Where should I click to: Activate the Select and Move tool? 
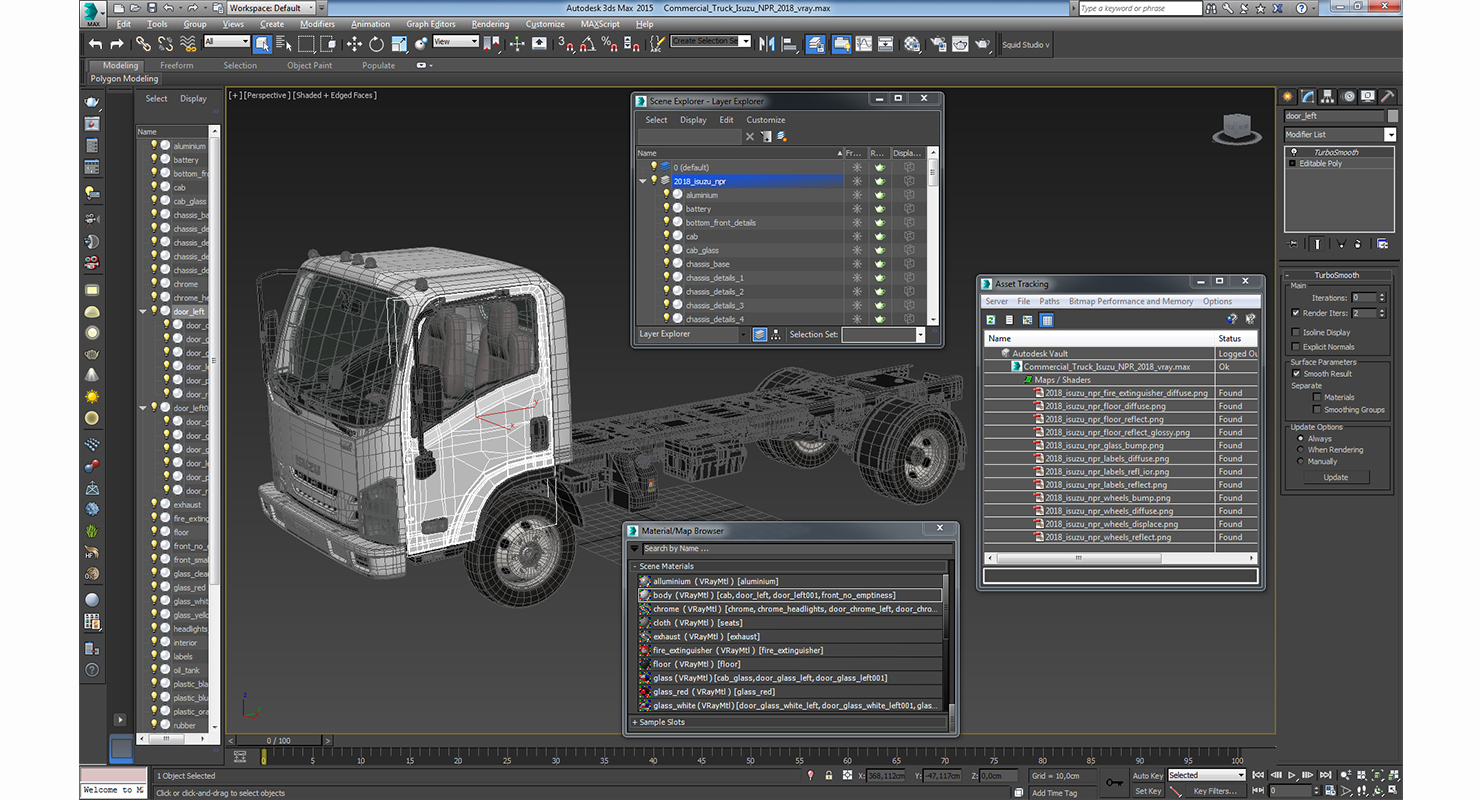point(354,44)
